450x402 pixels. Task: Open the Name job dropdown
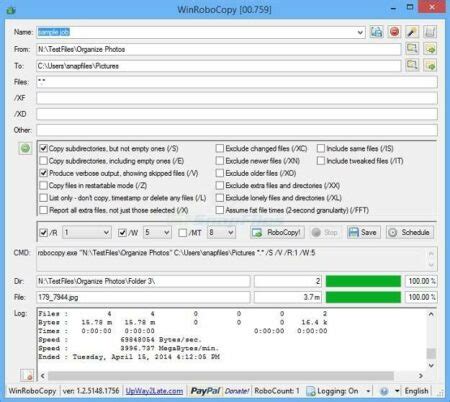[360, 32]
